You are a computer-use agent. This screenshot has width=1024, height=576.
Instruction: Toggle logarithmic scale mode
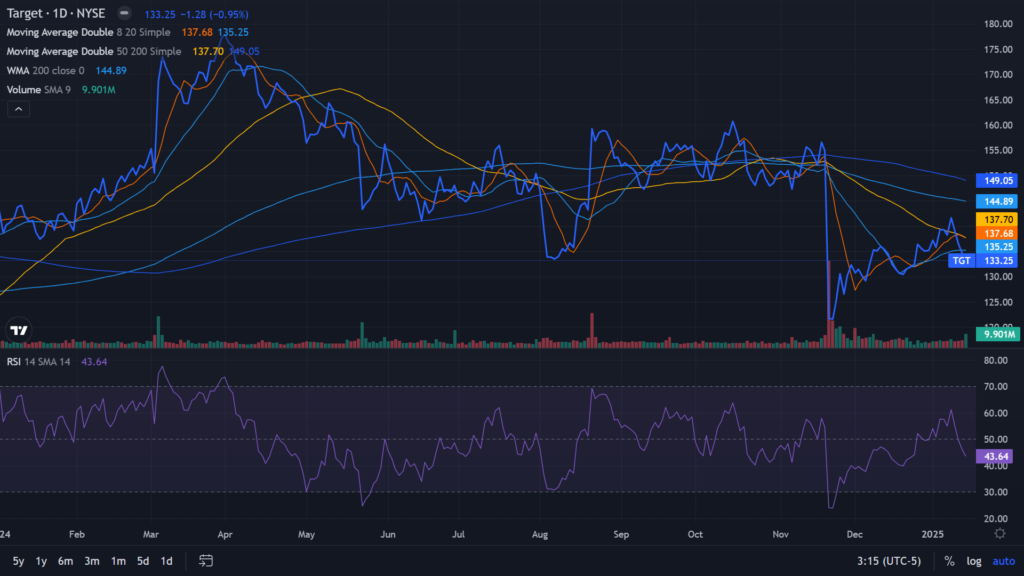(973, 561)
